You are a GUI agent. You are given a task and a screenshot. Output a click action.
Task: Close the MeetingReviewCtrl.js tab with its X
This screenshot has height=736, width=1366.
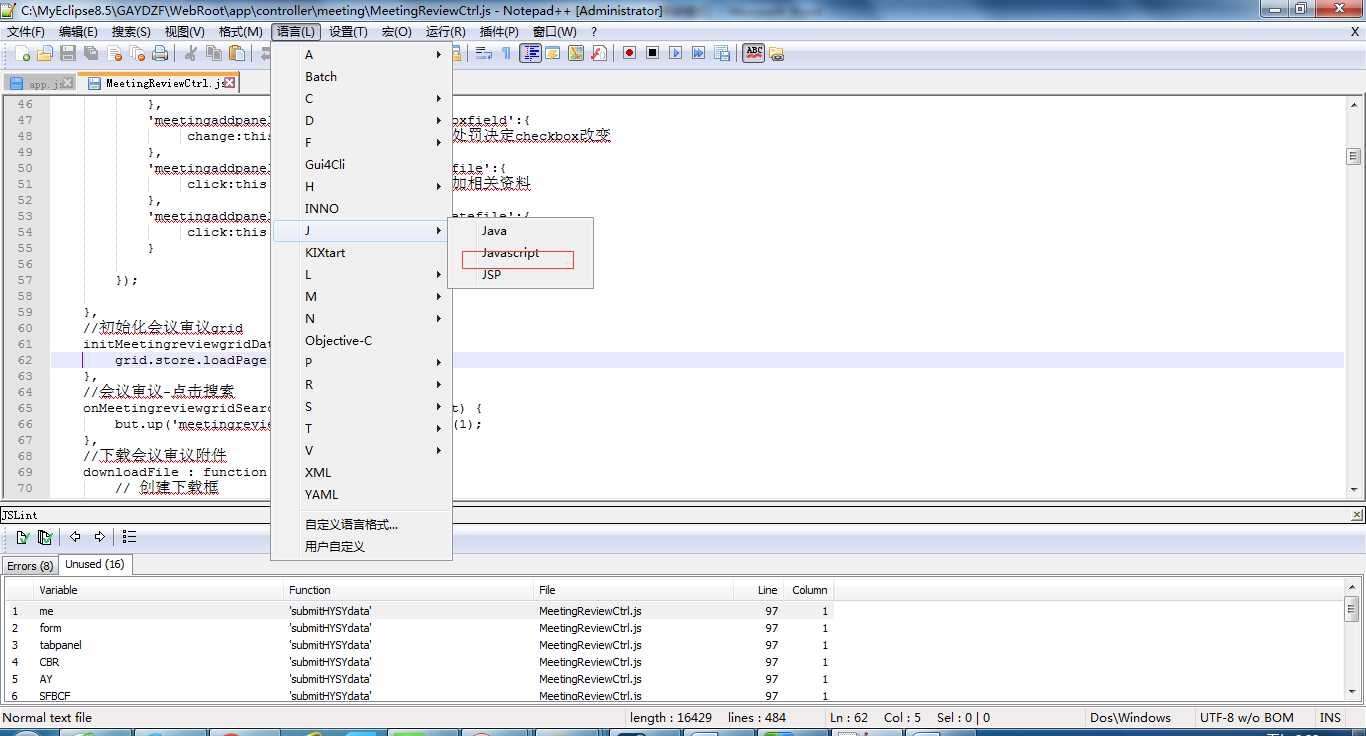231,83
